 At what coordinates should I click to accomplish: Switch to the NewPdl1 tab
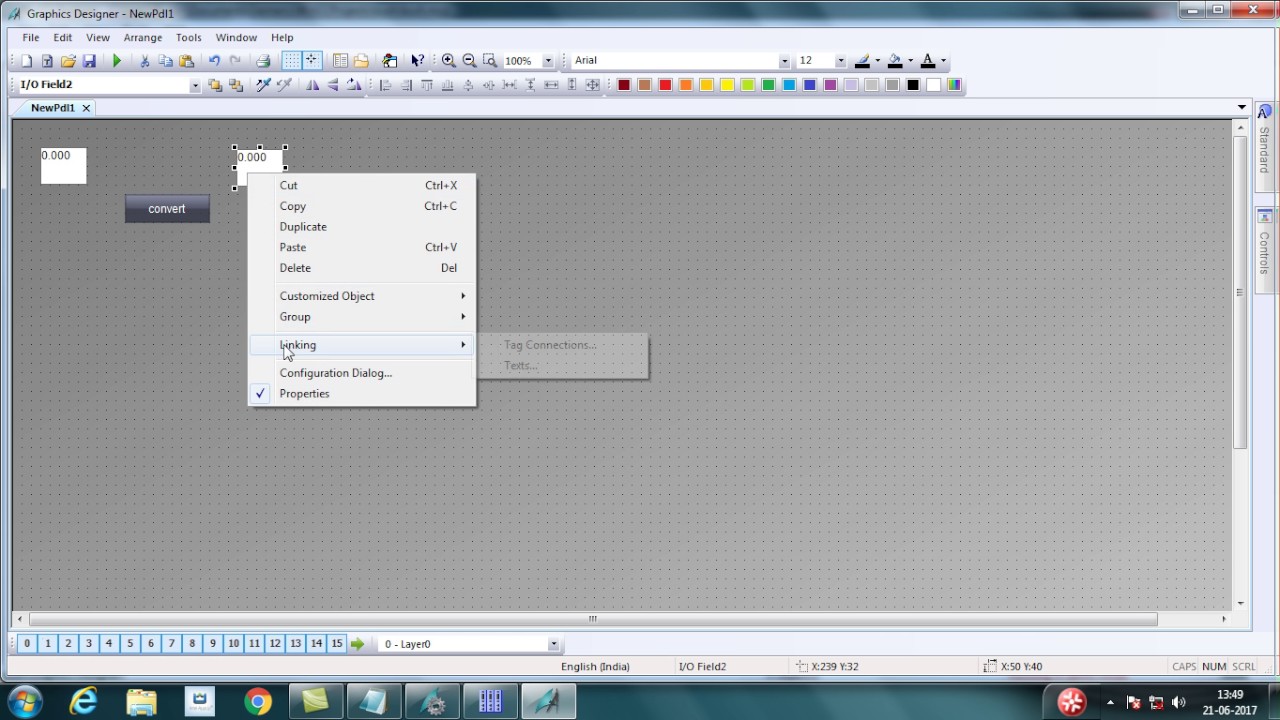coord(53,108)
